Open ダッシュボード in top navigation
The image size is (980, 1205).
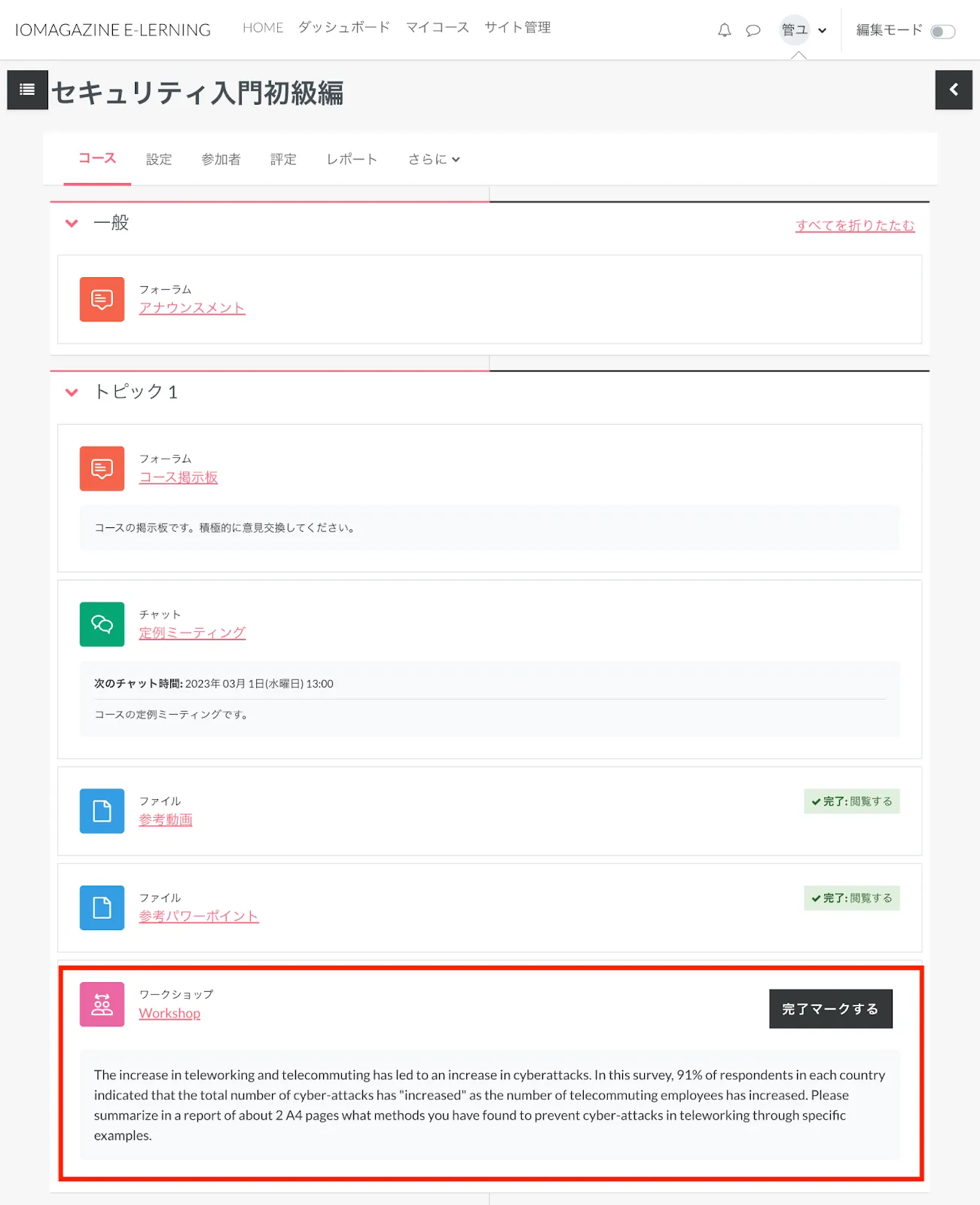pos(343,28)
